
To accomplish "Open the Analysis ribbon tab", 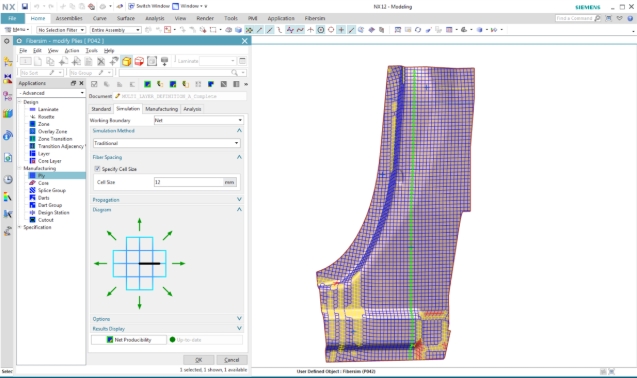I will click(x=155, y=18).
